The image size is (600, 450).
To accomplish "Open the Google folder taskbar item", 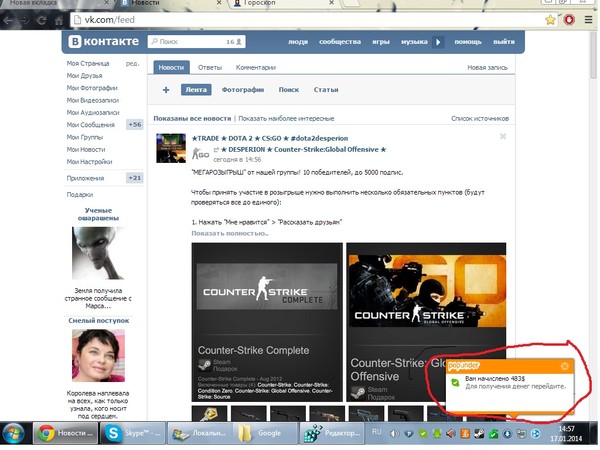I will click(266, 433).
